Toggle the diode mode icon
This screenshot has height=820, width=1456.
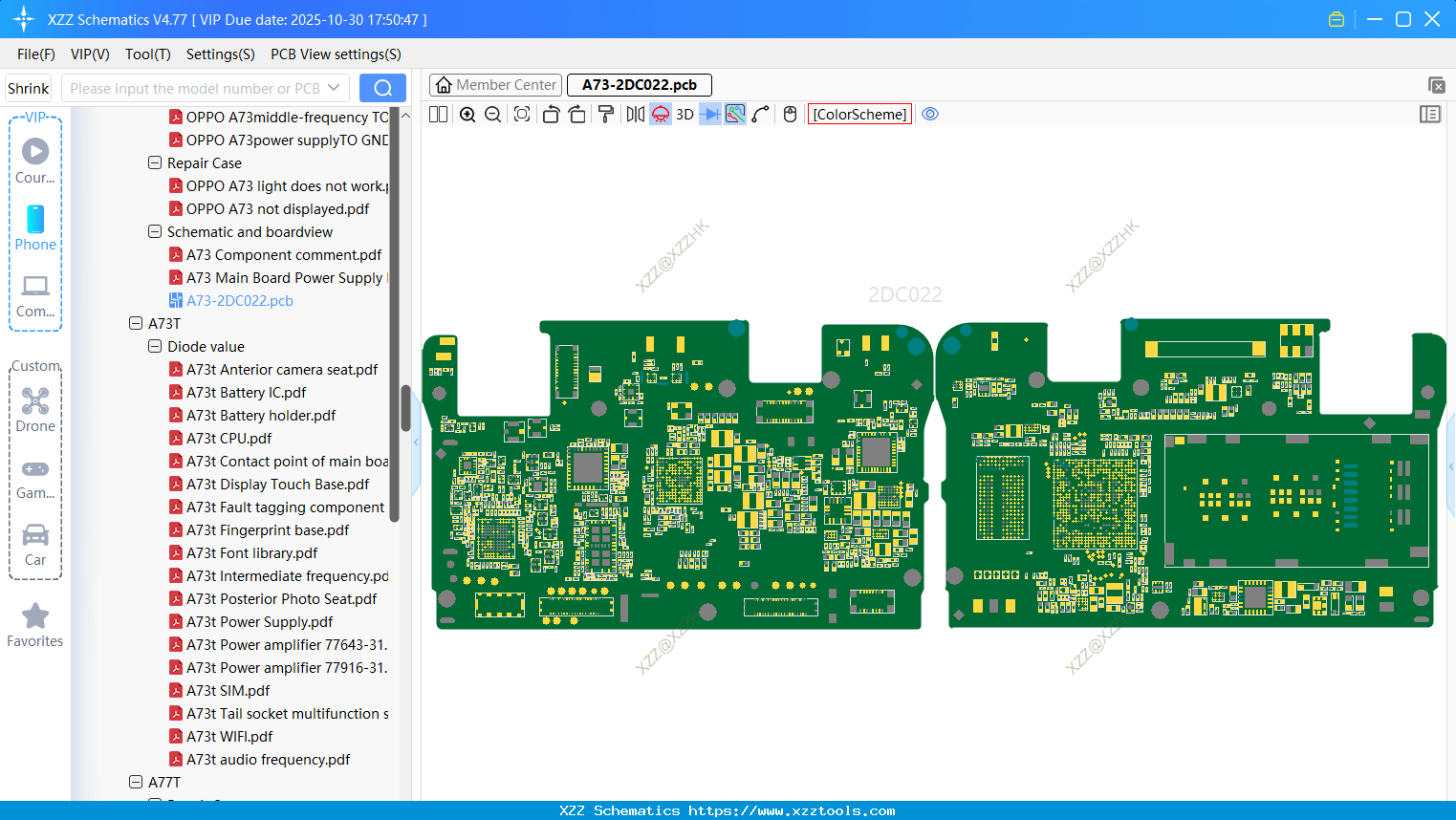pos(709,115)
